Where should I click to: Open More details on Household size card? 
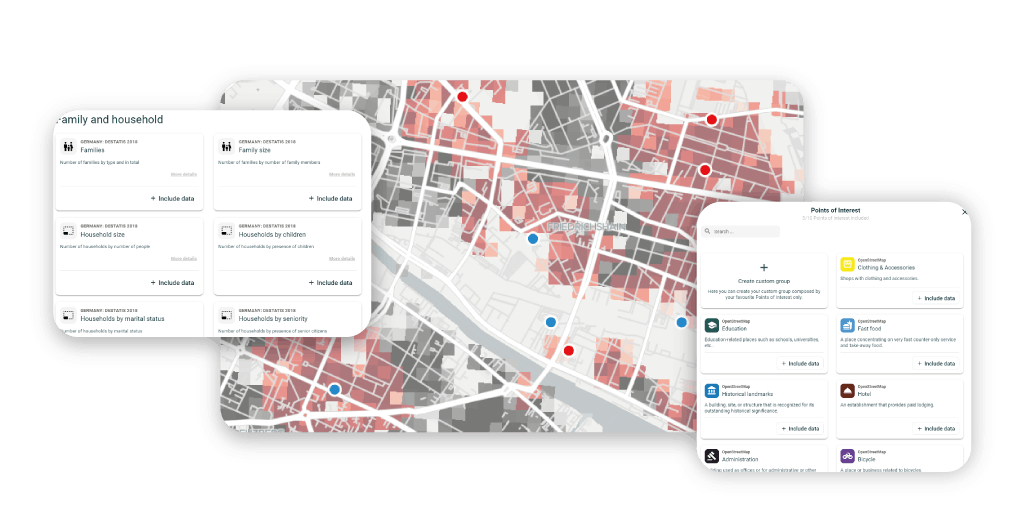[184, 259]
